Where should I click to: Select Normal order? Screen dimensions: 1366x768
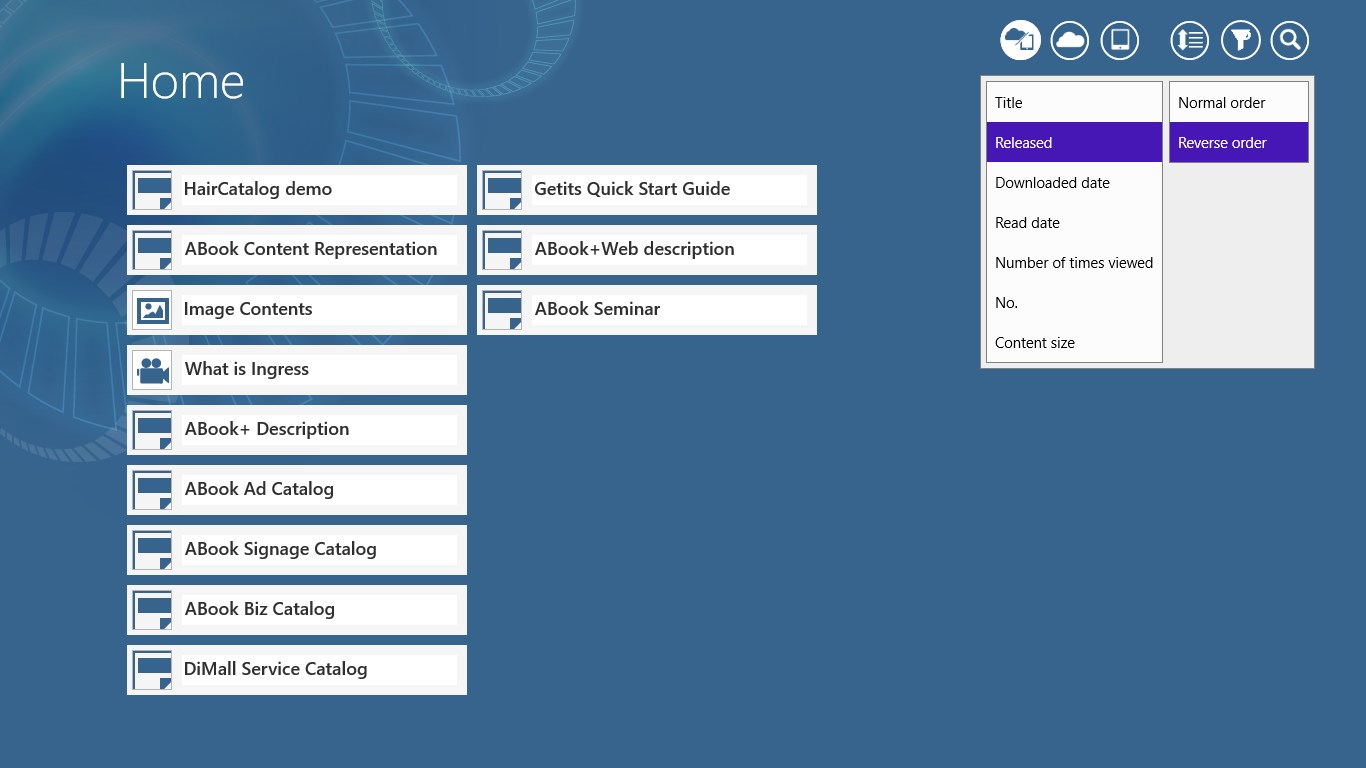click(1238, 102)
